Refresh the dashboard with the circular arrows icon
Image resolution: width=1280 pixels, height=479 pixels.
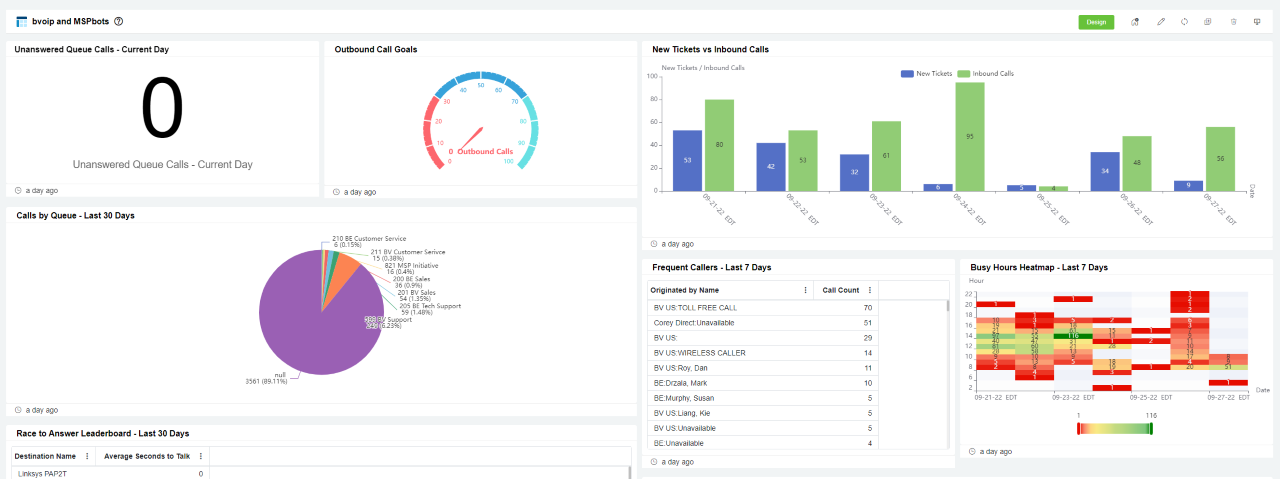coord(1184,22)
